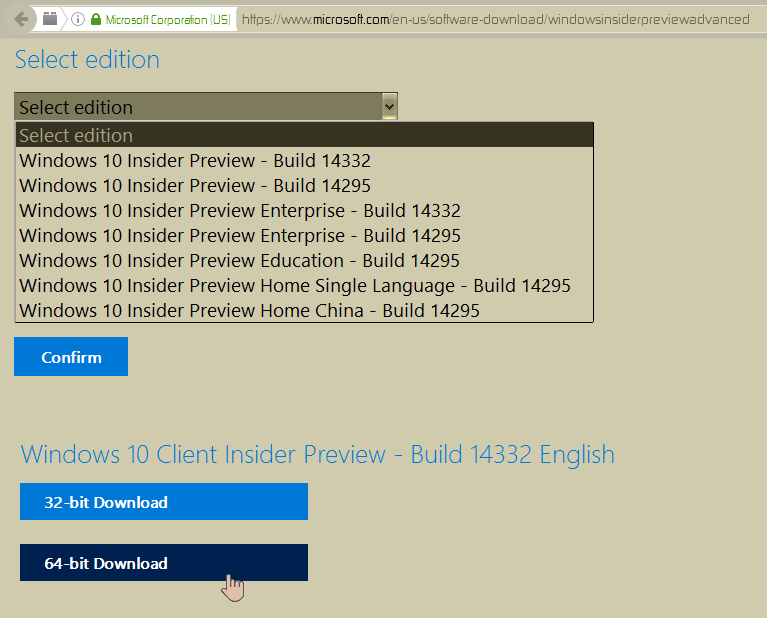Viewport: 767px width, 618px height.
Task: View Microsoft Corporation (US) certificate label
Action: tap(168, 20)
